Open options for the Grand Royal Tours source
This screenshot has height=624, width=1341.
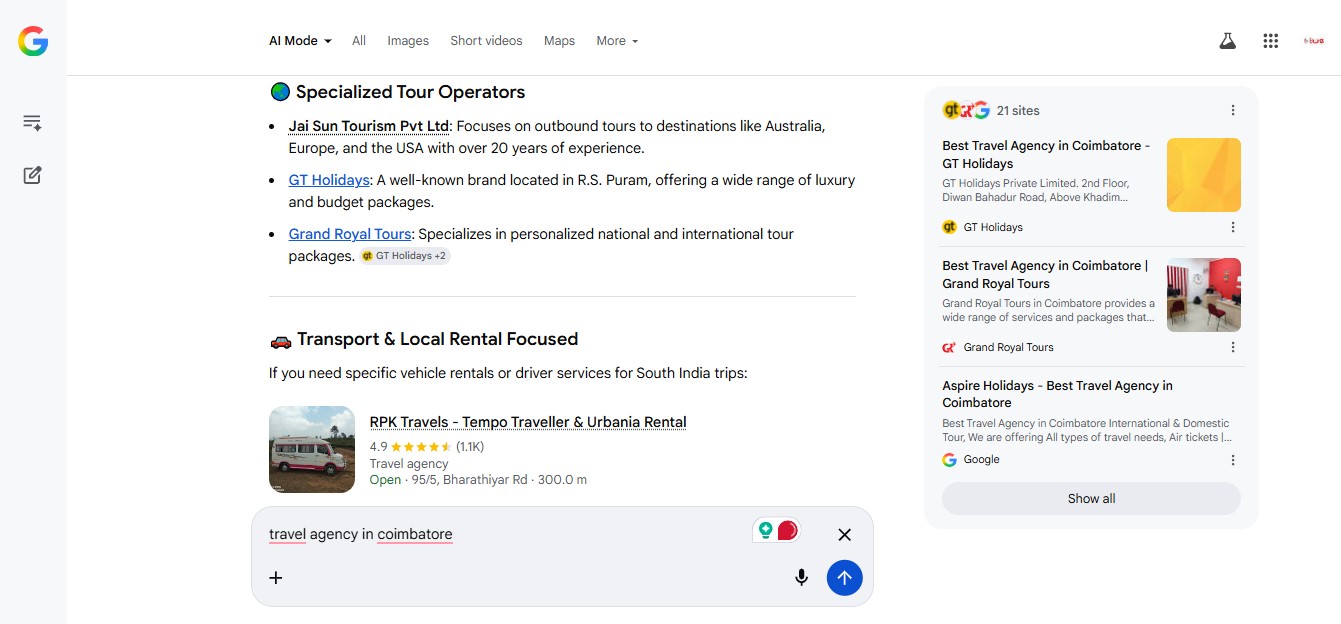click(x=1233, y=347)
